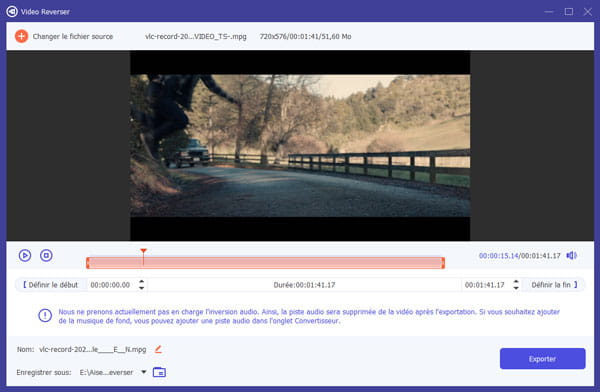Click the video preview frame
This screenshot has height=392, width=600.
tap(300, 145)
